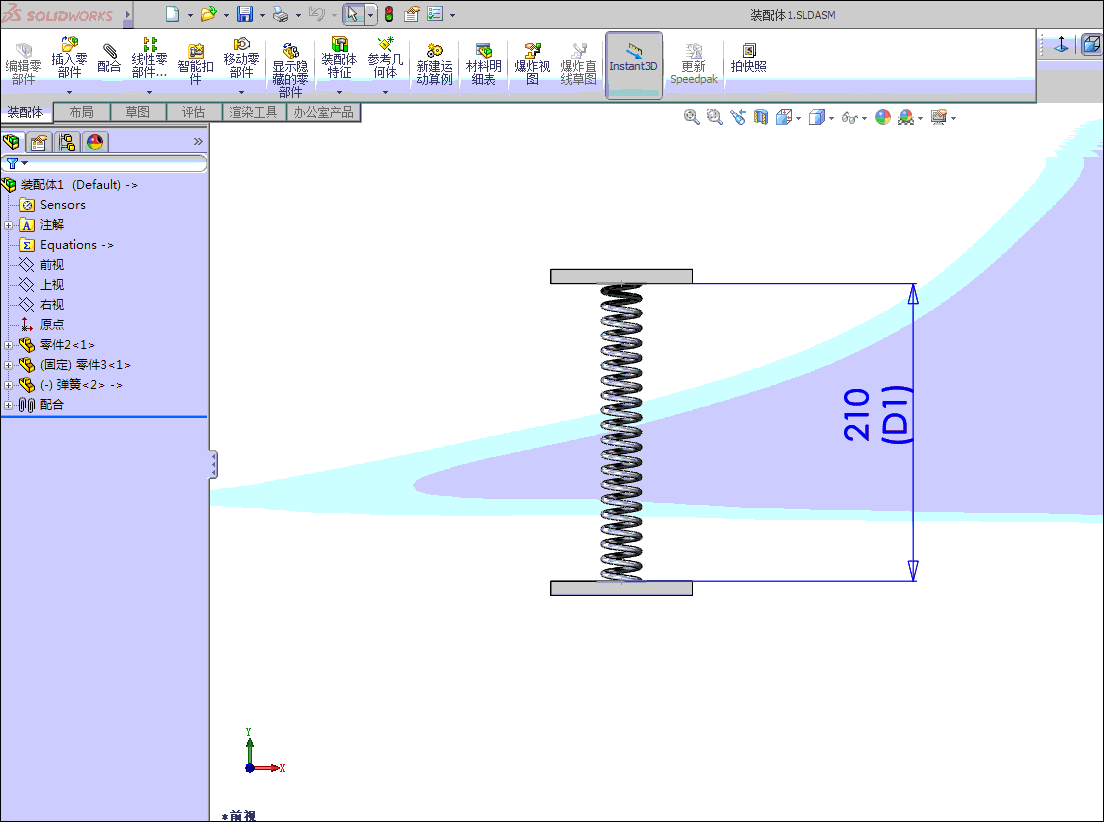Open dropdown arrow beside Save icon
This screenshot has height=822, width=1104.
tap(263, 15)
